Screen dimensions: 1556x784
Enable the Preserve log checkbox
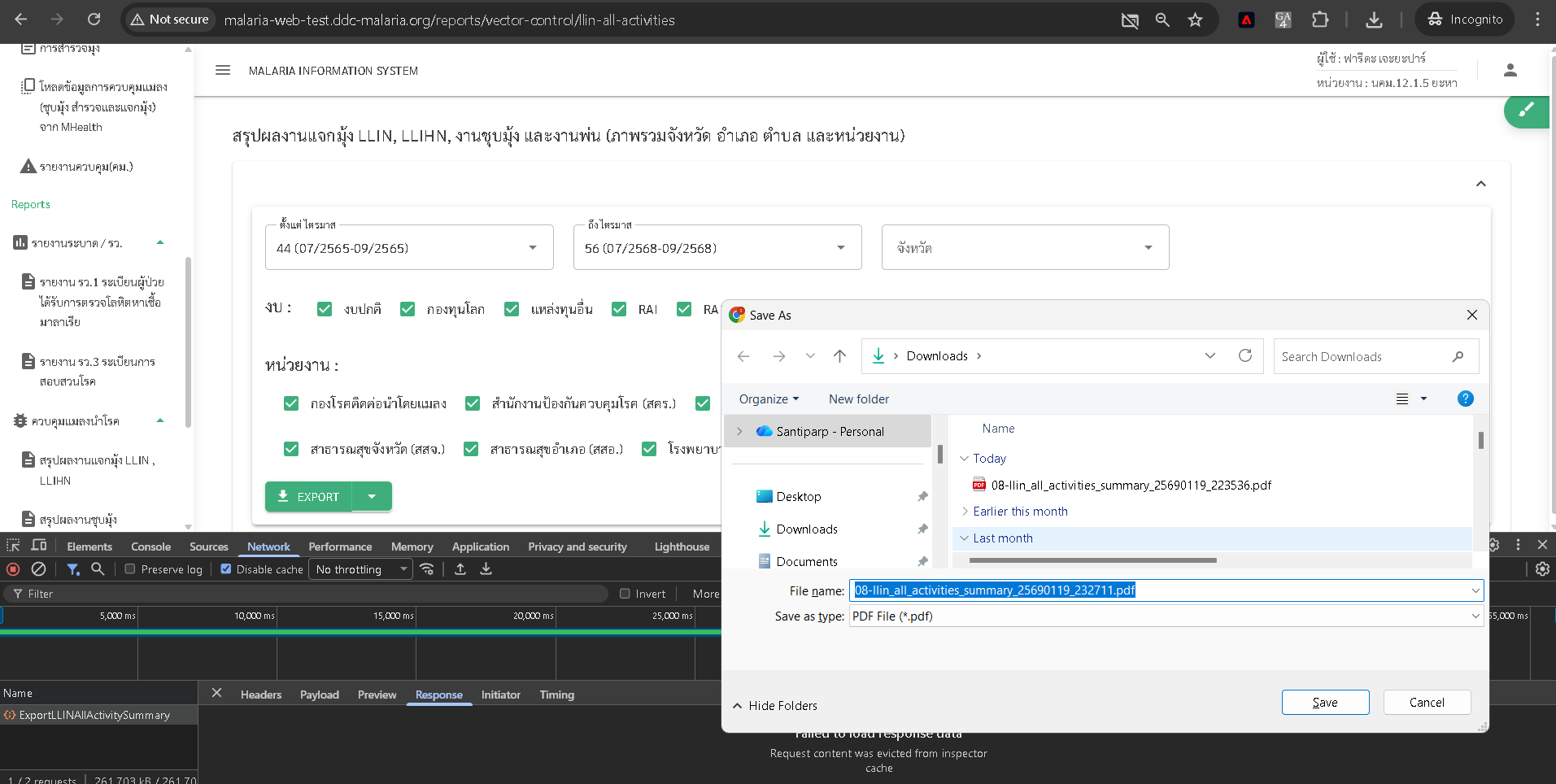[x=130, y=569]
